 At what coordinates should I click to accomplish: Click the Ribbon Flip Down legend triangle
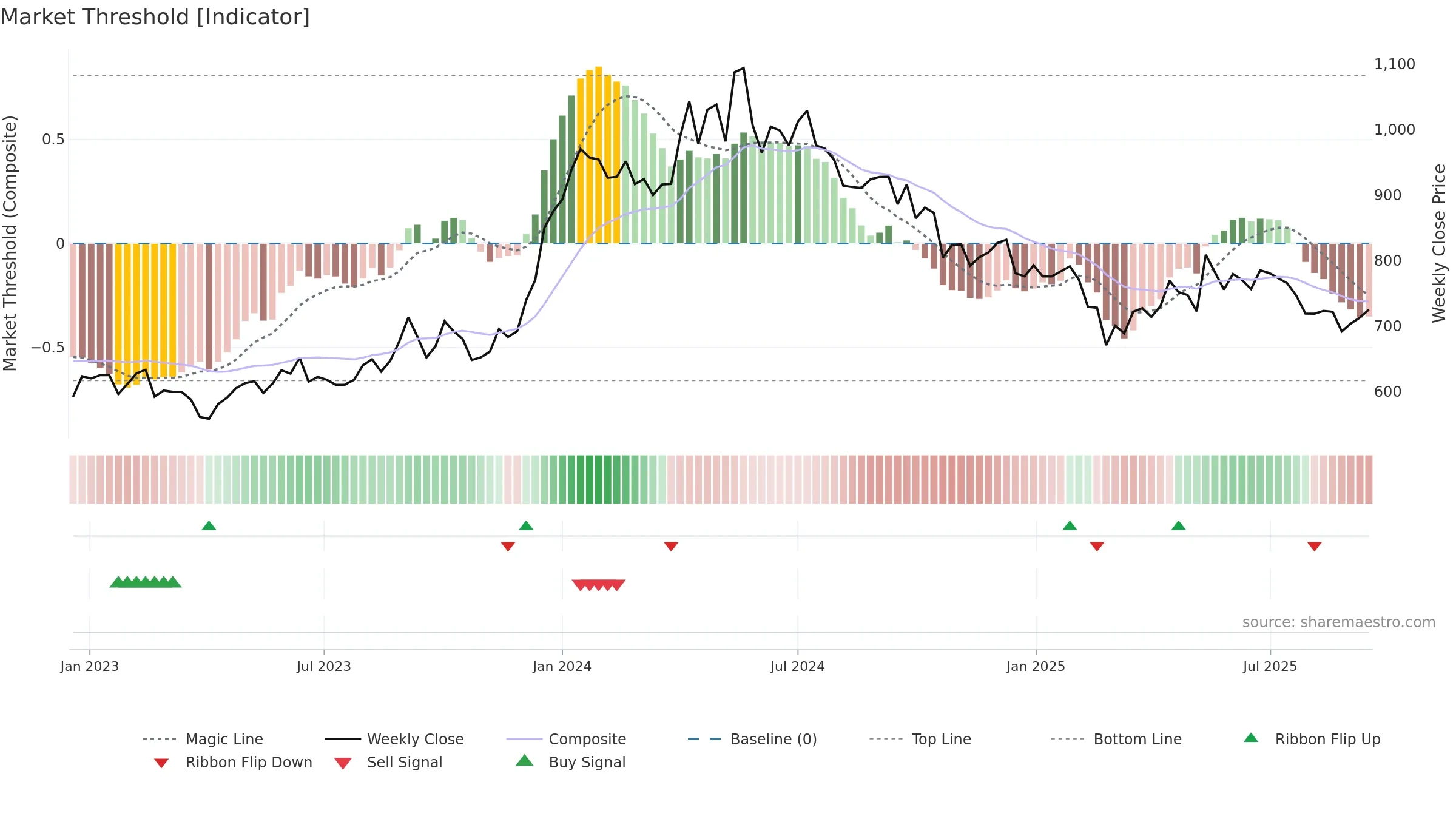pyautogui.click(x=161, y=763)
